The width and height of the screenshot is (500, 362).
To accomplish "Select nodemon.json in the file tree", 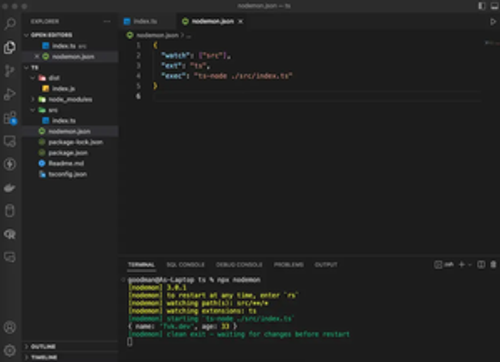I will point(70,131).
